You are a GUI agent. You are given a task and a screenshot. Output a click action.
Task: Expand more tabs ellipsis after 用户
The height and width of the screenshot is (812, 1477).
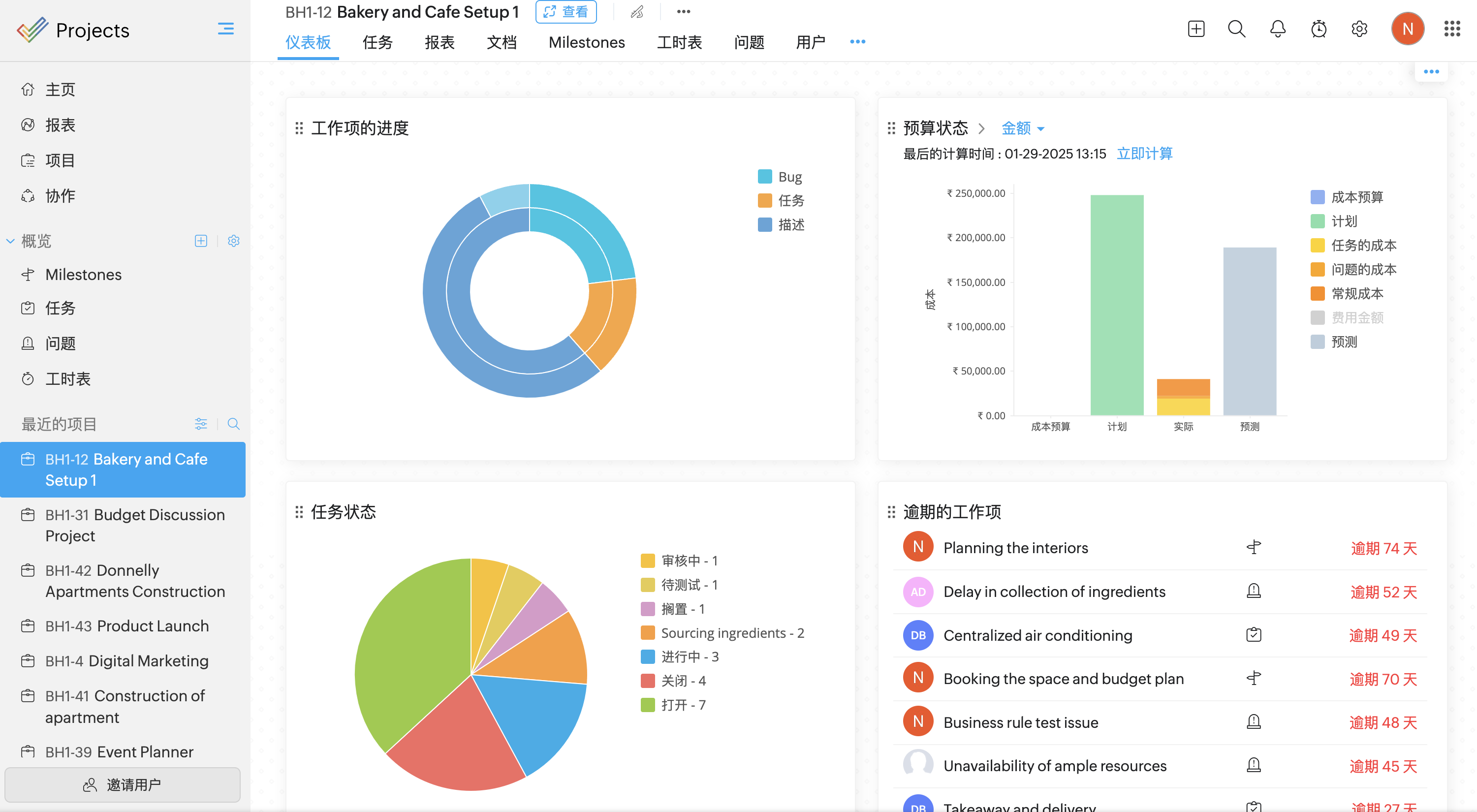click(x=857, y=42)
